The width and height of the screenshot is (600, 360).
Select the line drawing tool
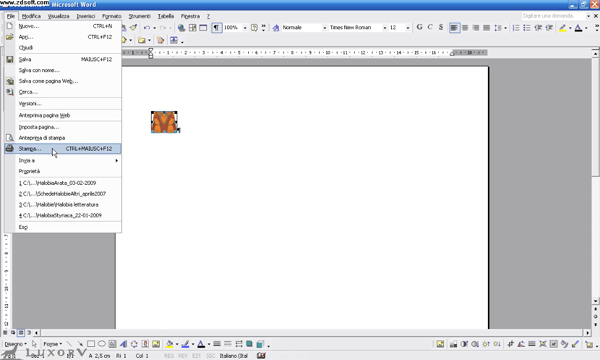69,344
